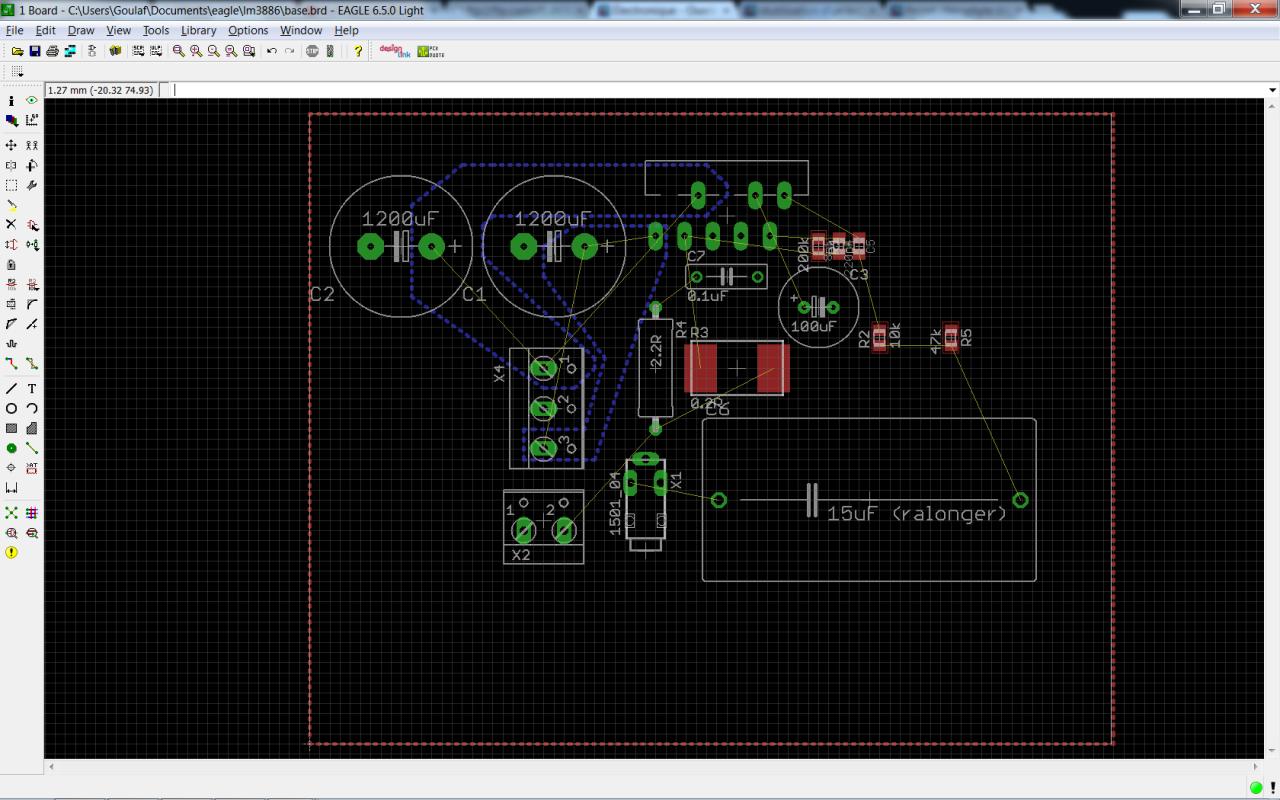Open the Display layers settings

[11, 120]
